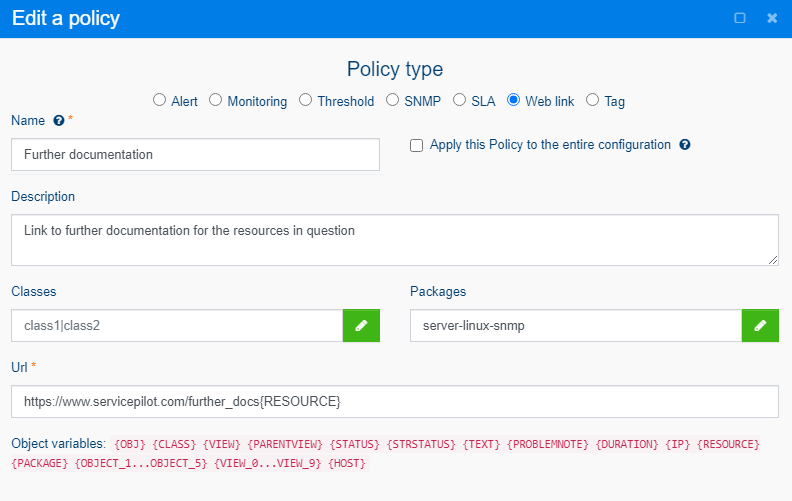Focus the Name input field
Viewport: 792px width, 501px height.
pos(195,155)
